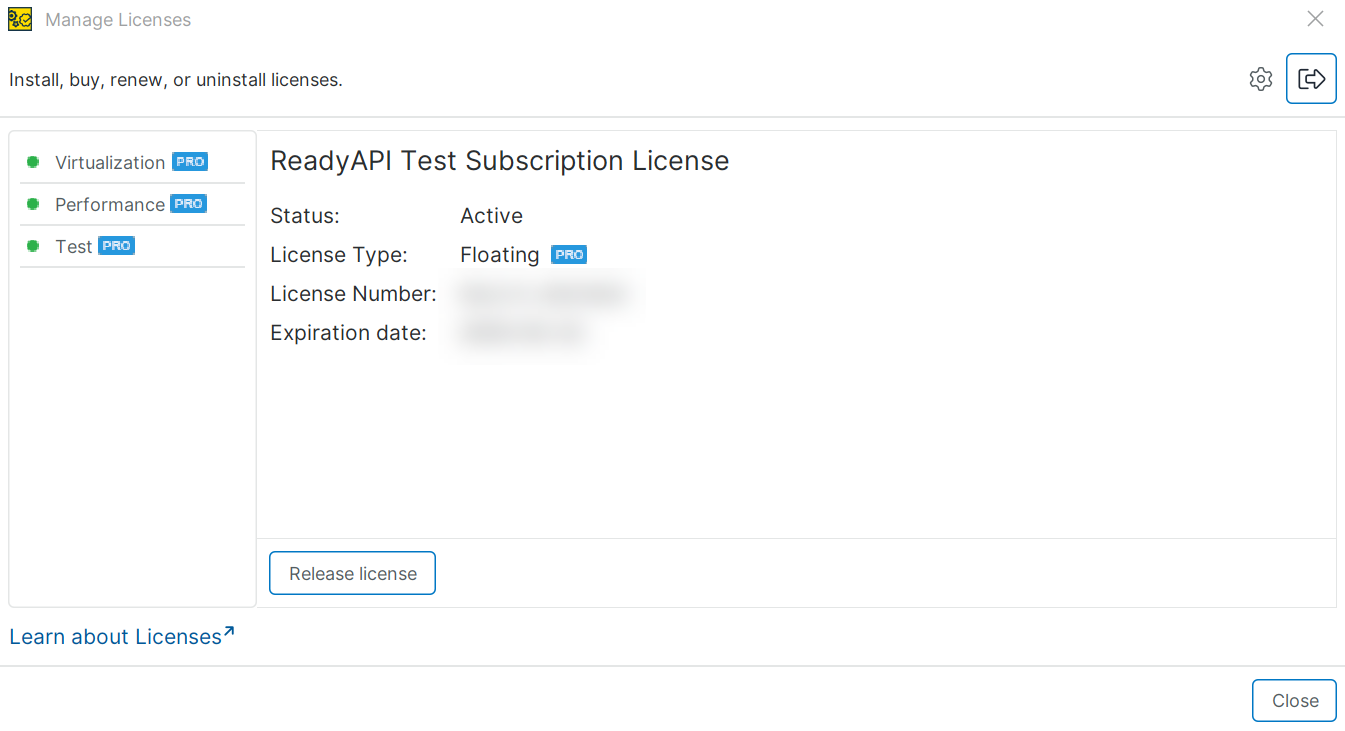Screen dimensions: 1345x731
Task: Click the Manage Licenses title text
Action: tap(118, 20)
